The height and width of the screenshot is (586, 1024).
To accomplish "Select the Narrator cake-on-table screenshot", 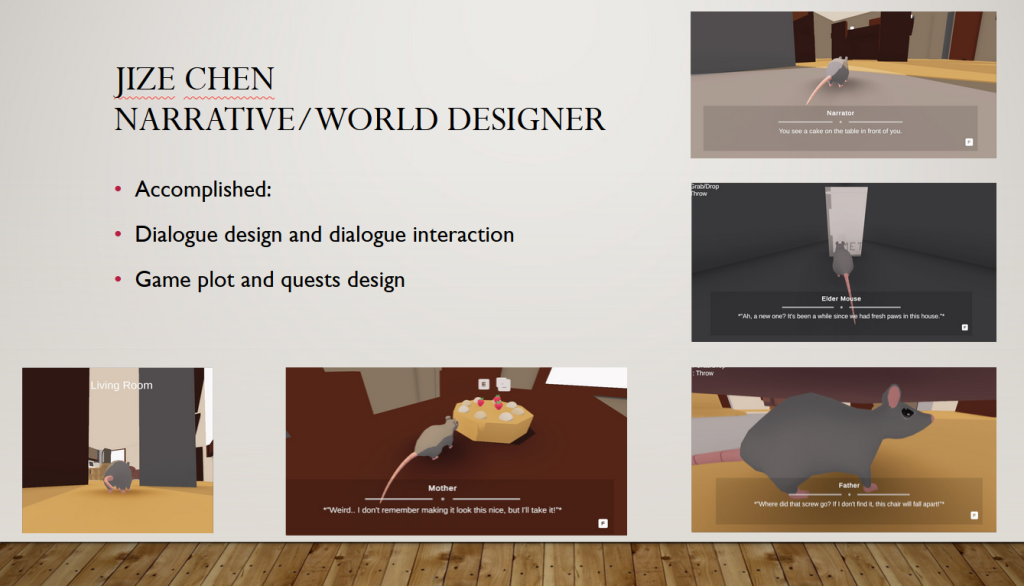I will click(x=844, y=84).
